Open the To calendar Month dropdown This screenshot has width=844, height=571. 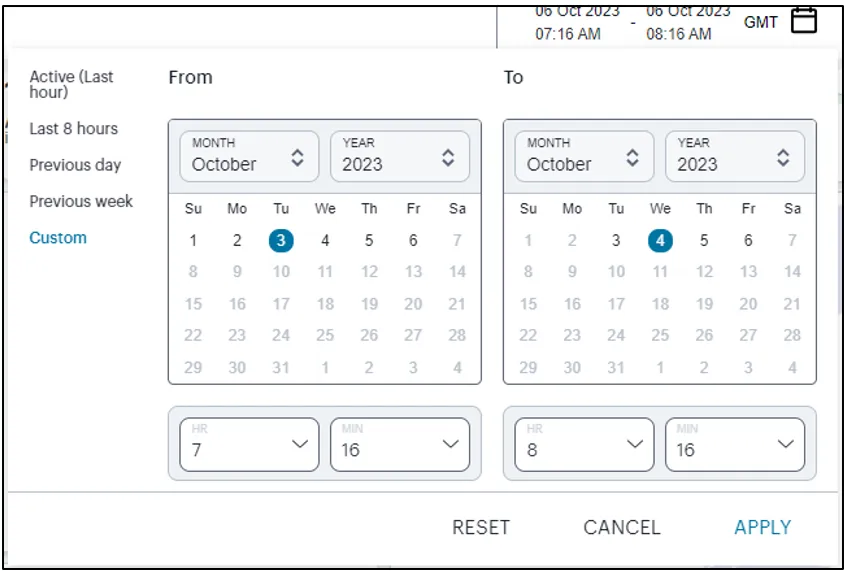(x=584, y=157)
